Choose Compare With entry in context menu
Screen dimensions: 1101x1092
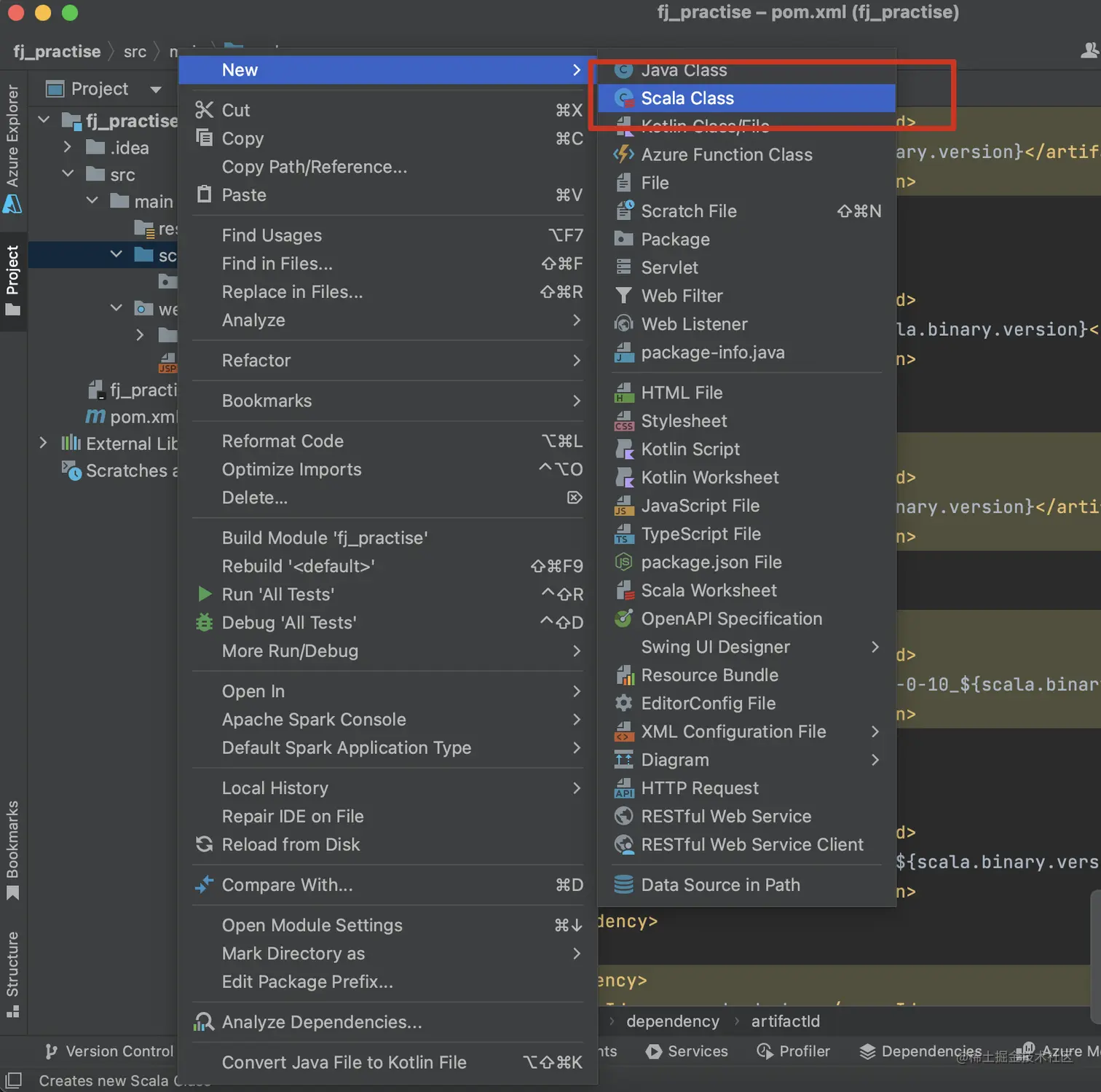coord(388,885)
